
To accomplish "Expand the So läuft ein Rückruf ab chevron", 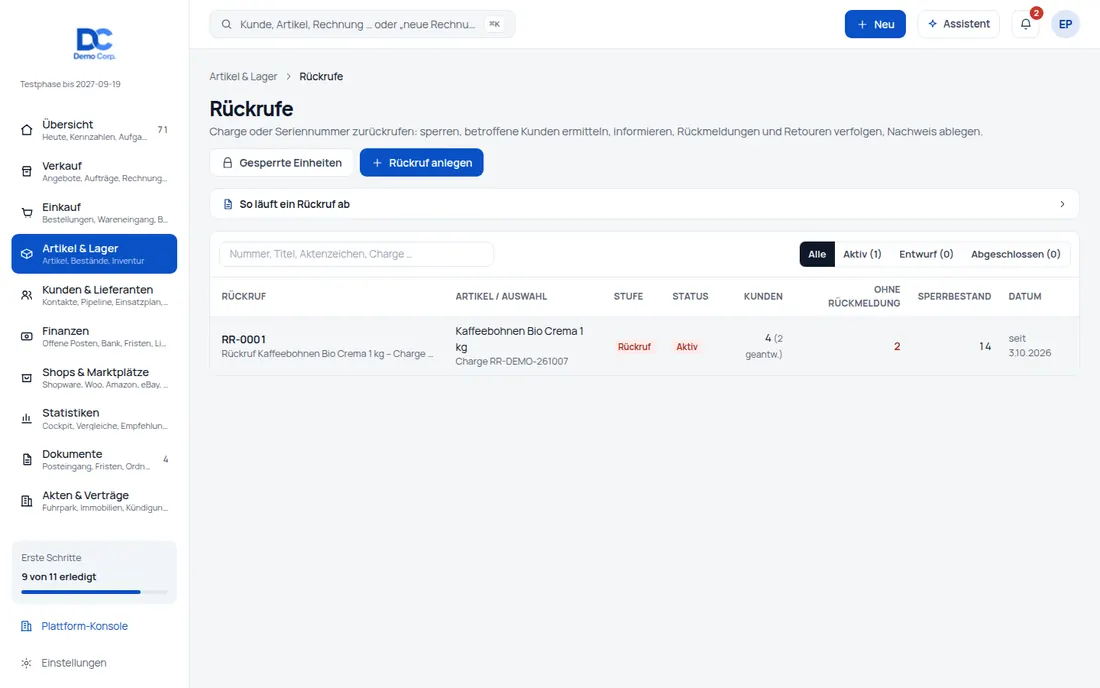I will [1062, 204].
